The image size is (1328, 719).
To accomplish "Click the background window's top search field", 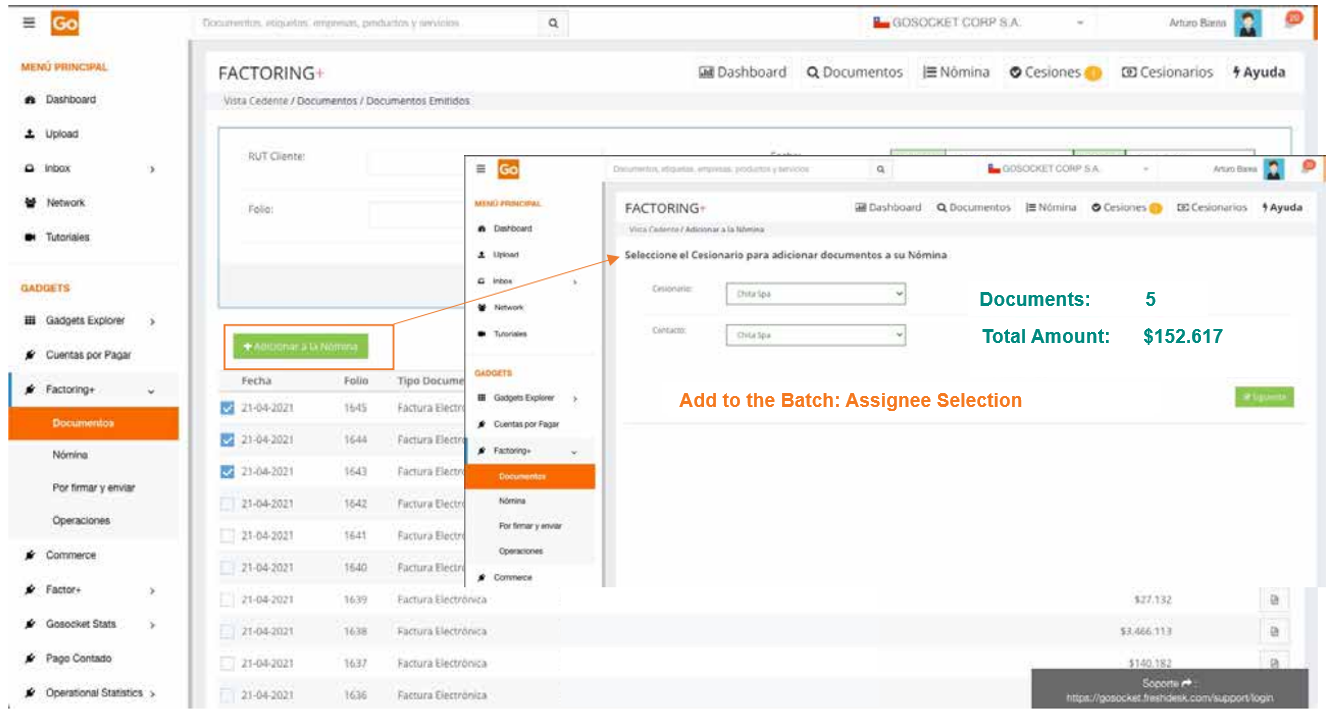I will (x=368, y=23).
